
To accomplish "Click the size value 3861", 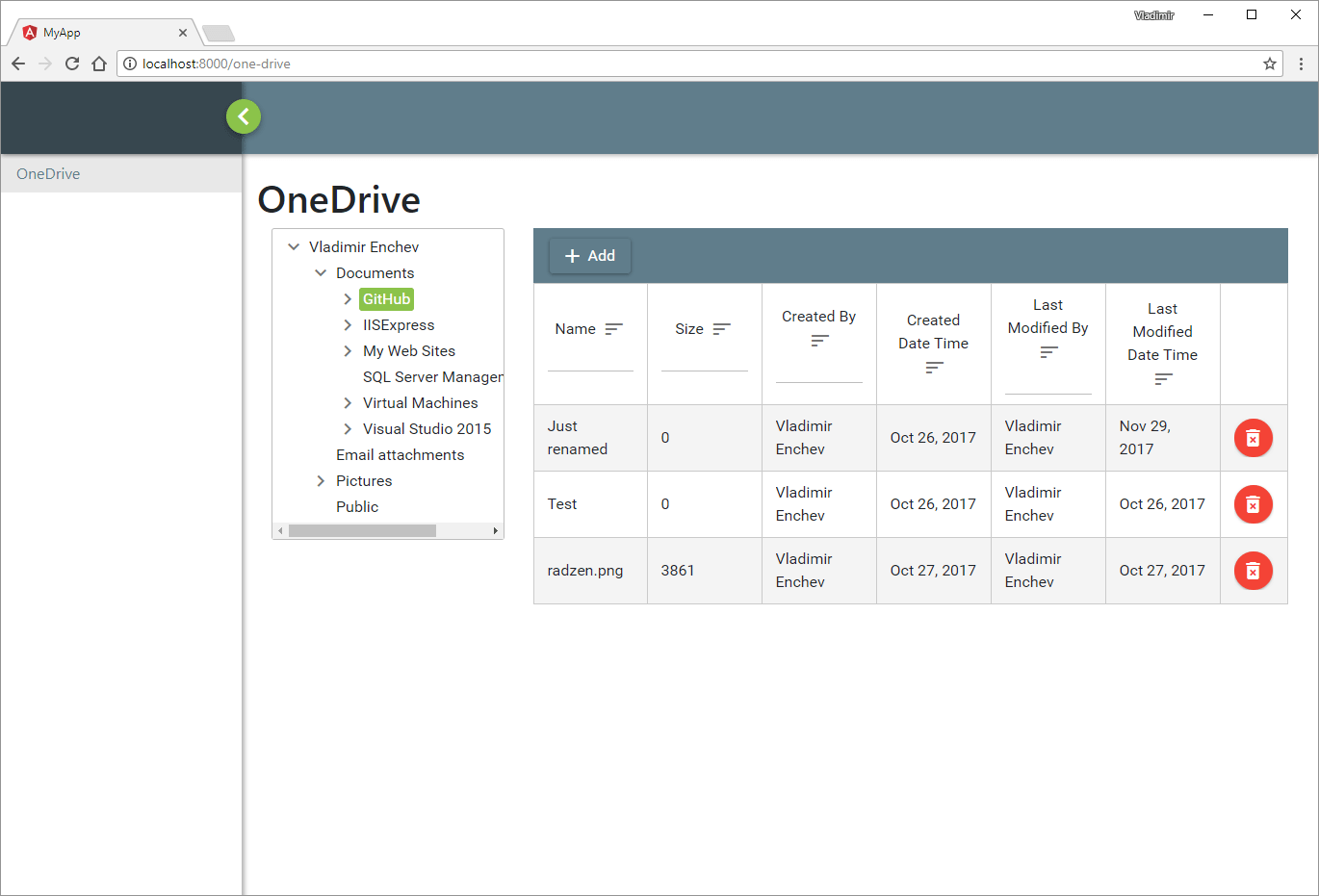I will tap(678, 571).
